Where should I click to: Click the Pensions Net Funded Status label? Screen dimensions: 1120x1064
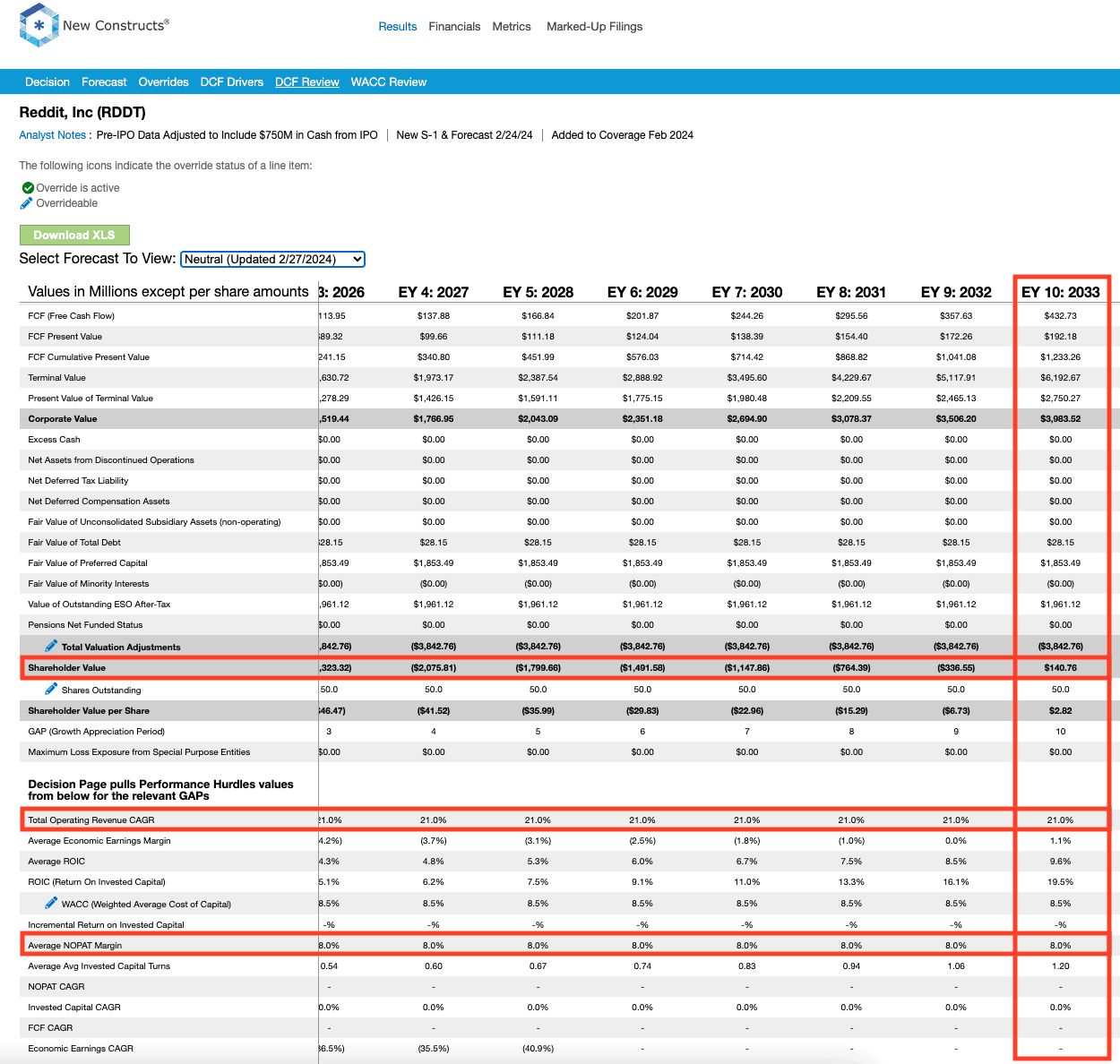(x=85, y=625)
